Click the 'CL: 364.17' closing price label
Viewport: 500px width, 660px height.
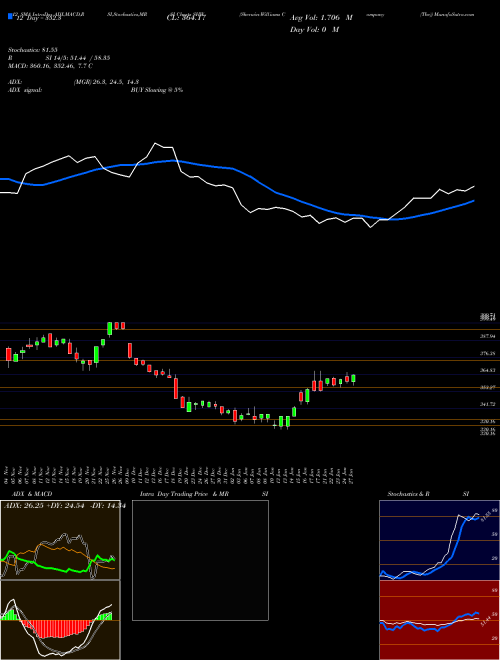pyautogui.click(x=186, y=18)
